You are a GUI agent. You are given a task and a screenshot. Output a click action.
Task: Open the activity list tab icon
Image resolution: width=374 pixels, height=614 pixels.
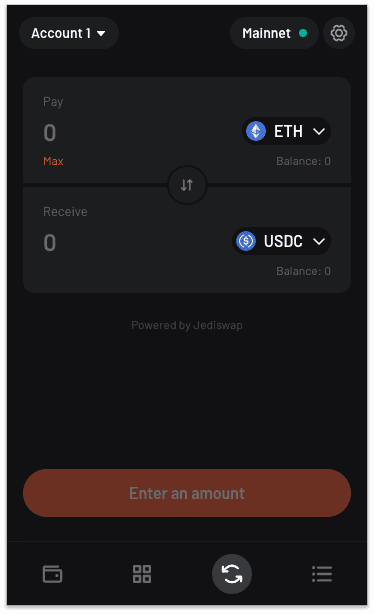[322, 574]
